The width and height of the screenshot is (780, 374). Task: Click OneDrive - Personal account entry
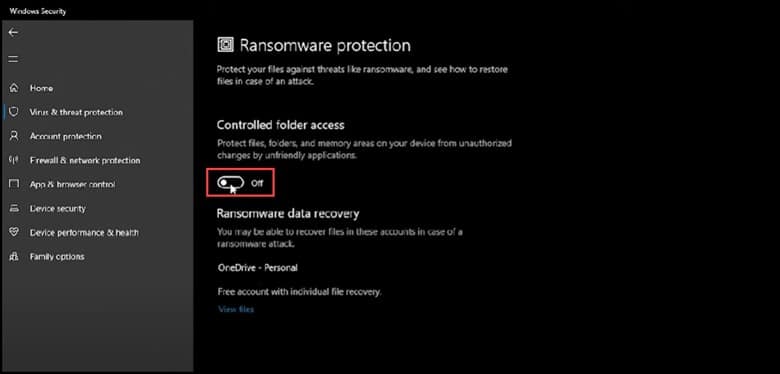point(258,268)
